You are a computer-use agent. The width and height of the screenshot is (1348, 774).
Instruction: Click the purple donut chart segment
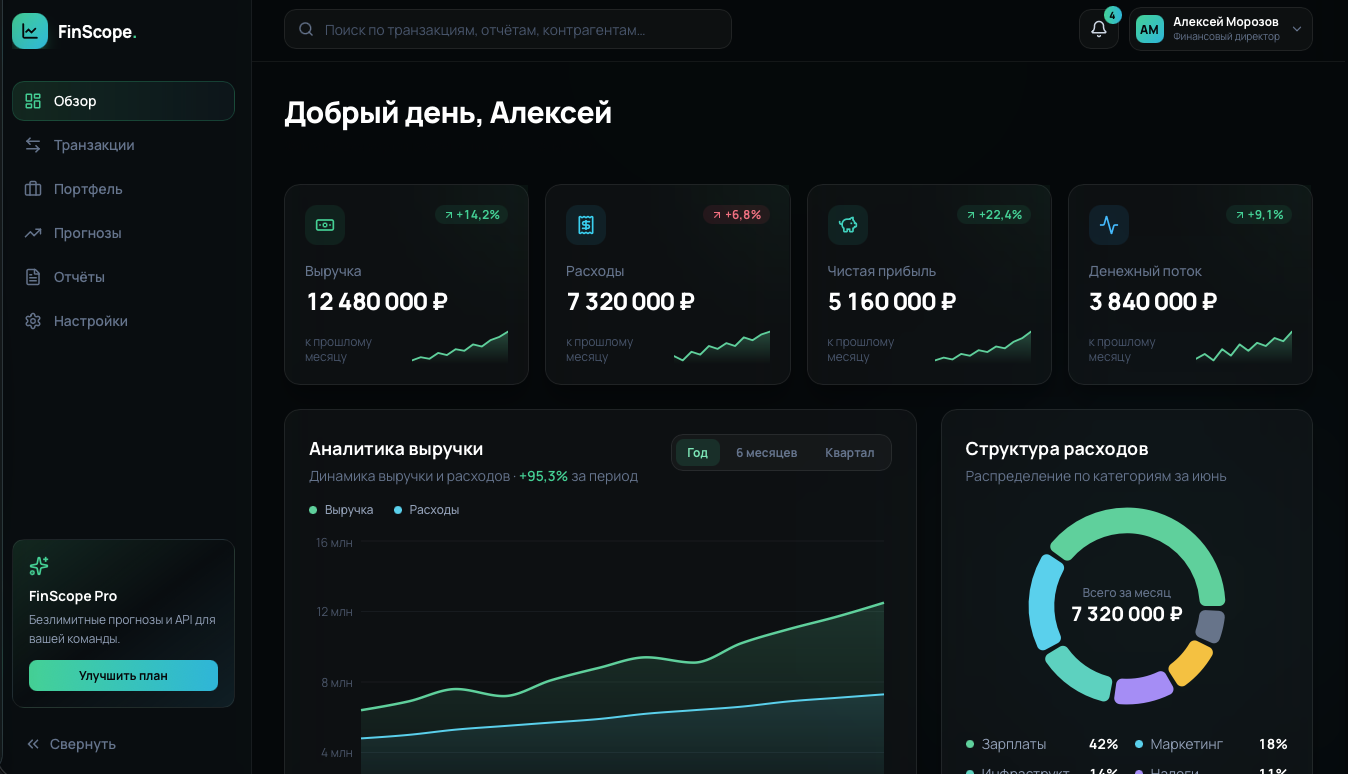pyautogui.click(x=1142, y=688)
